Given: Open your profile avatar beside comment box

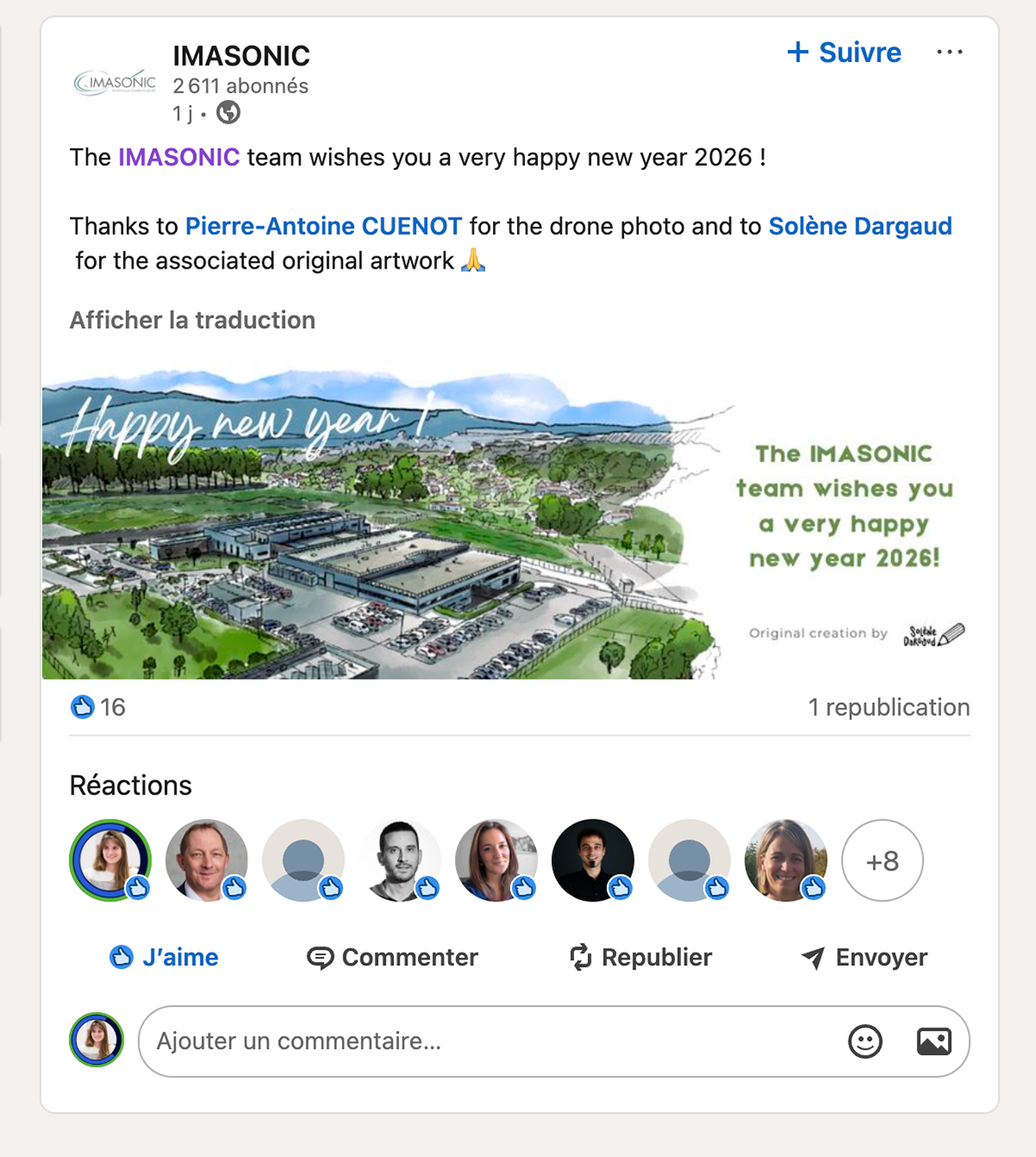Looking at the screenshot, I should [x=97, y=1040].
